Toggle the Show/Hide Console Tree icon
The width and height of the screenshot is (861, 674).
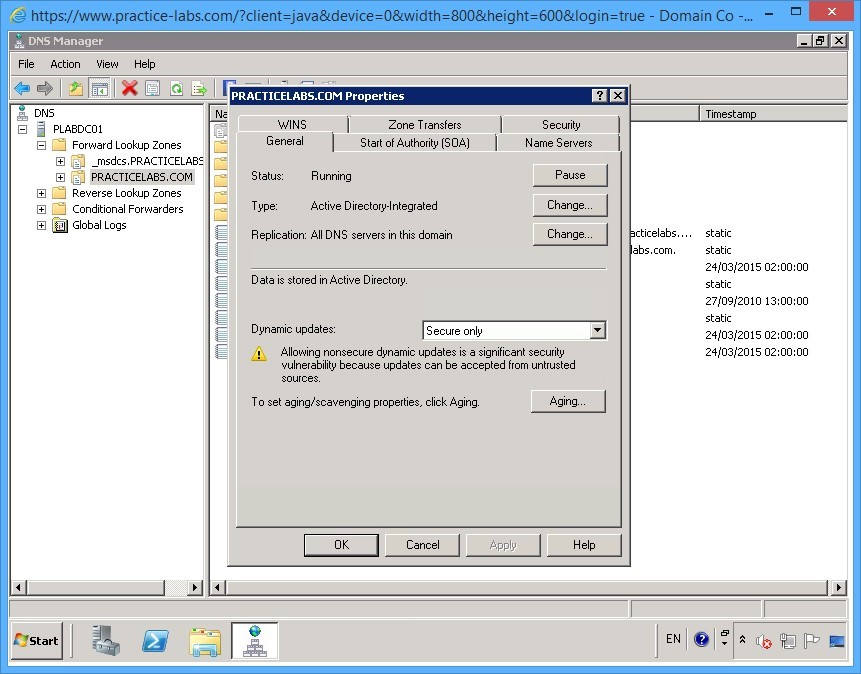[101, 88]
